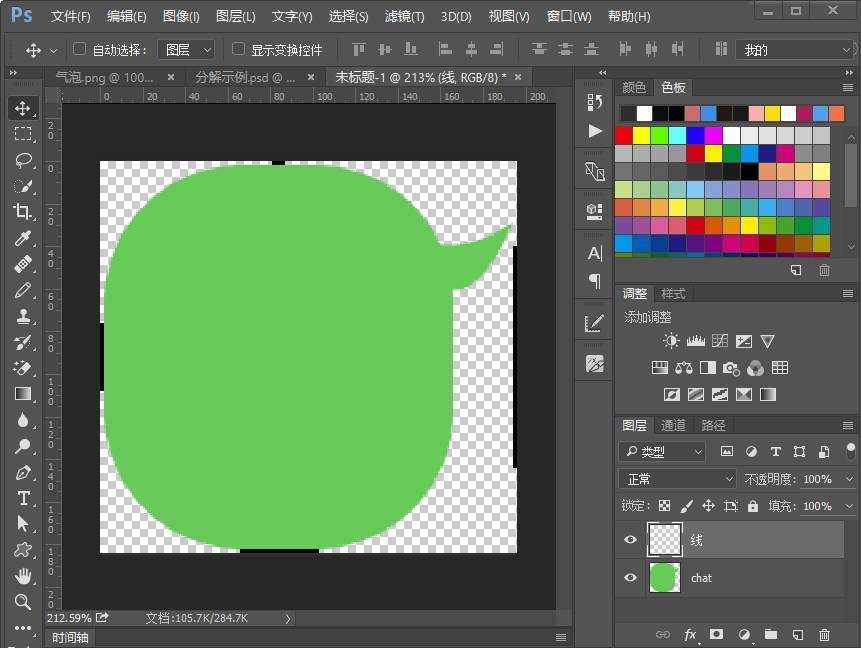Choose the Eyedropper tool
Image resolution: width=861 pixels, height=648 pixels.
[23, 238]
